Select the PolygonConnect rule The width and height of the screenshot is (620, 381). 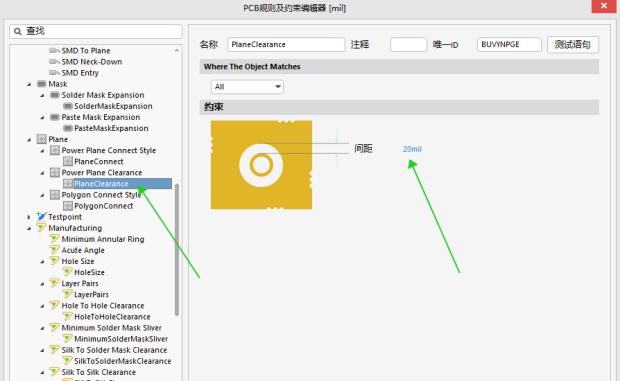coord(103,206)
